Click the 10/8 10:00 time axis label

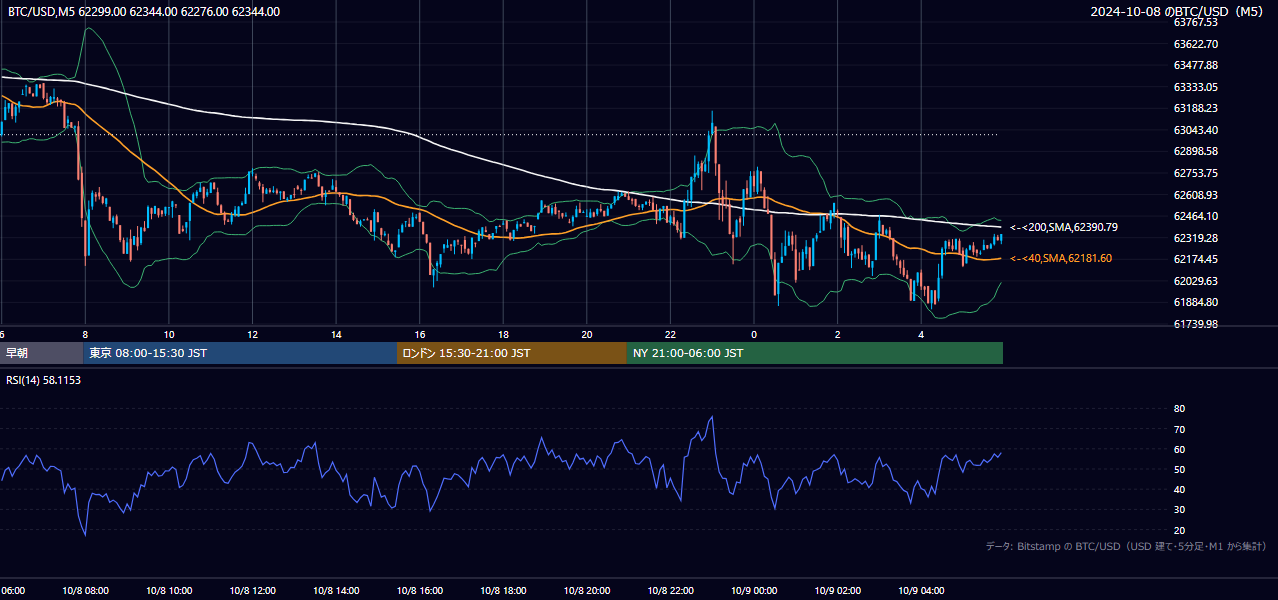(169, 590)
